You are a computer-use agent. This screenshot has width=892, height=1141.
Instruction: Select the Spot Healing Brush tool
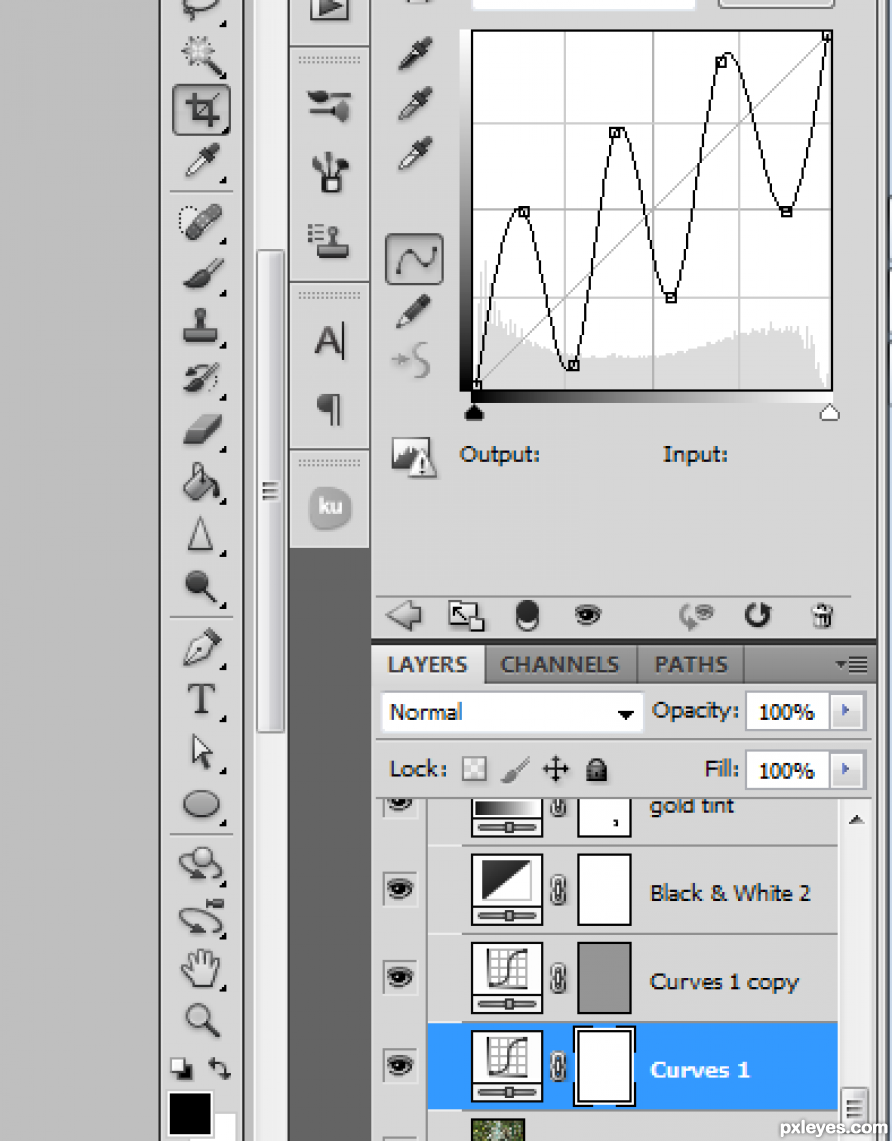tap(202, 222)
